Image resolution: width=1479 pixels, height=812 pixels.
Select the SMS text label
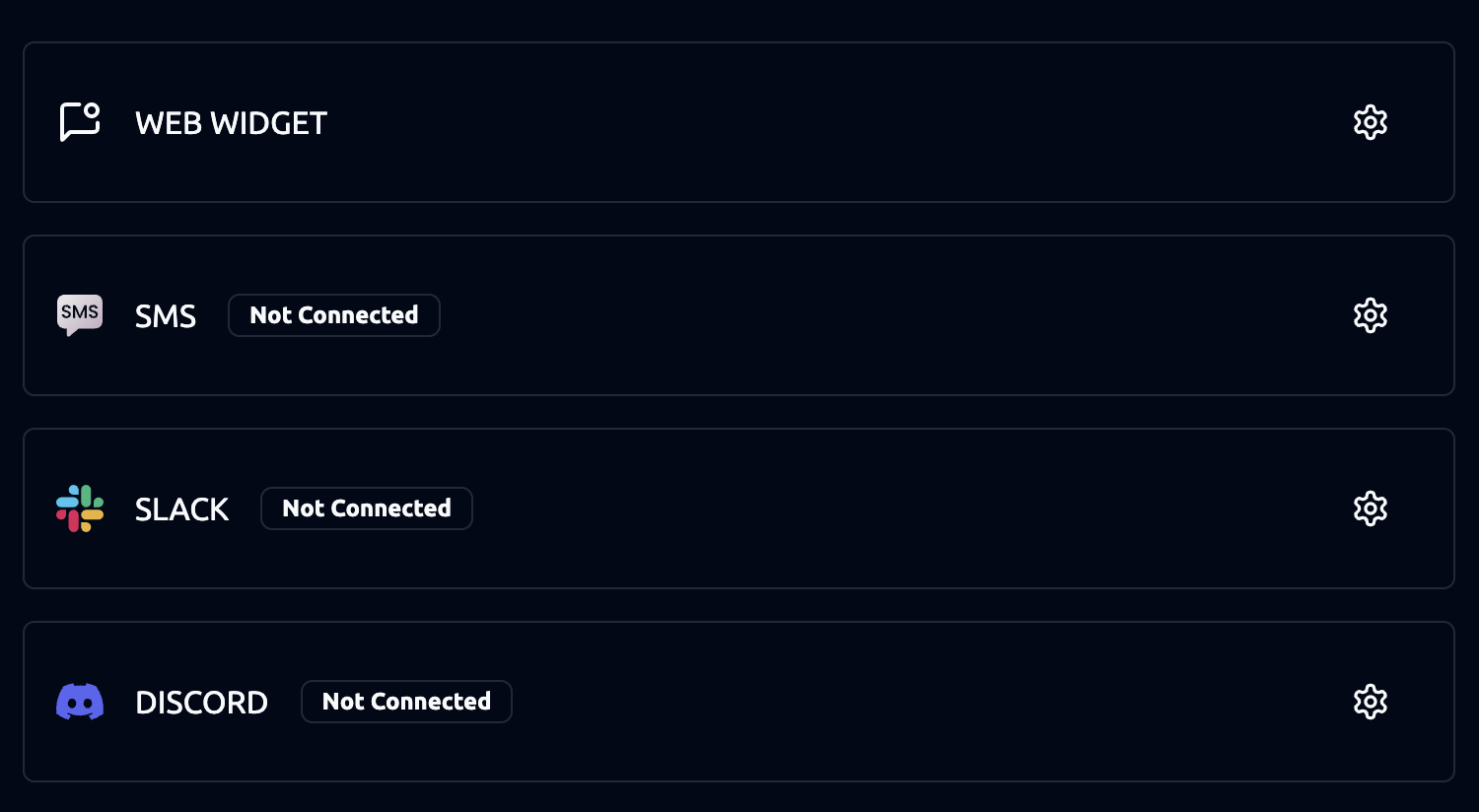tap(166, 316)
